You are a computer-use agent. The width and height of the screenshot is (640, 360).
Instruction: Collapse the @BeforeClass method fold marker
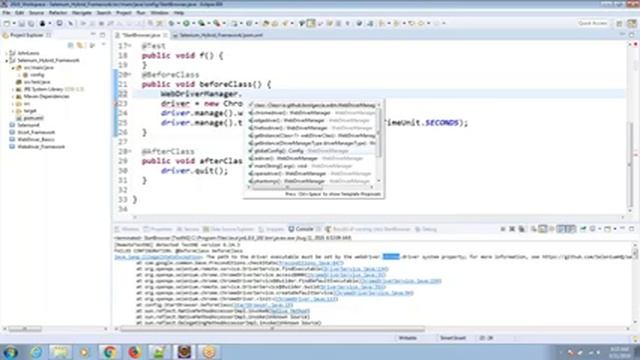tap(130, 75)
